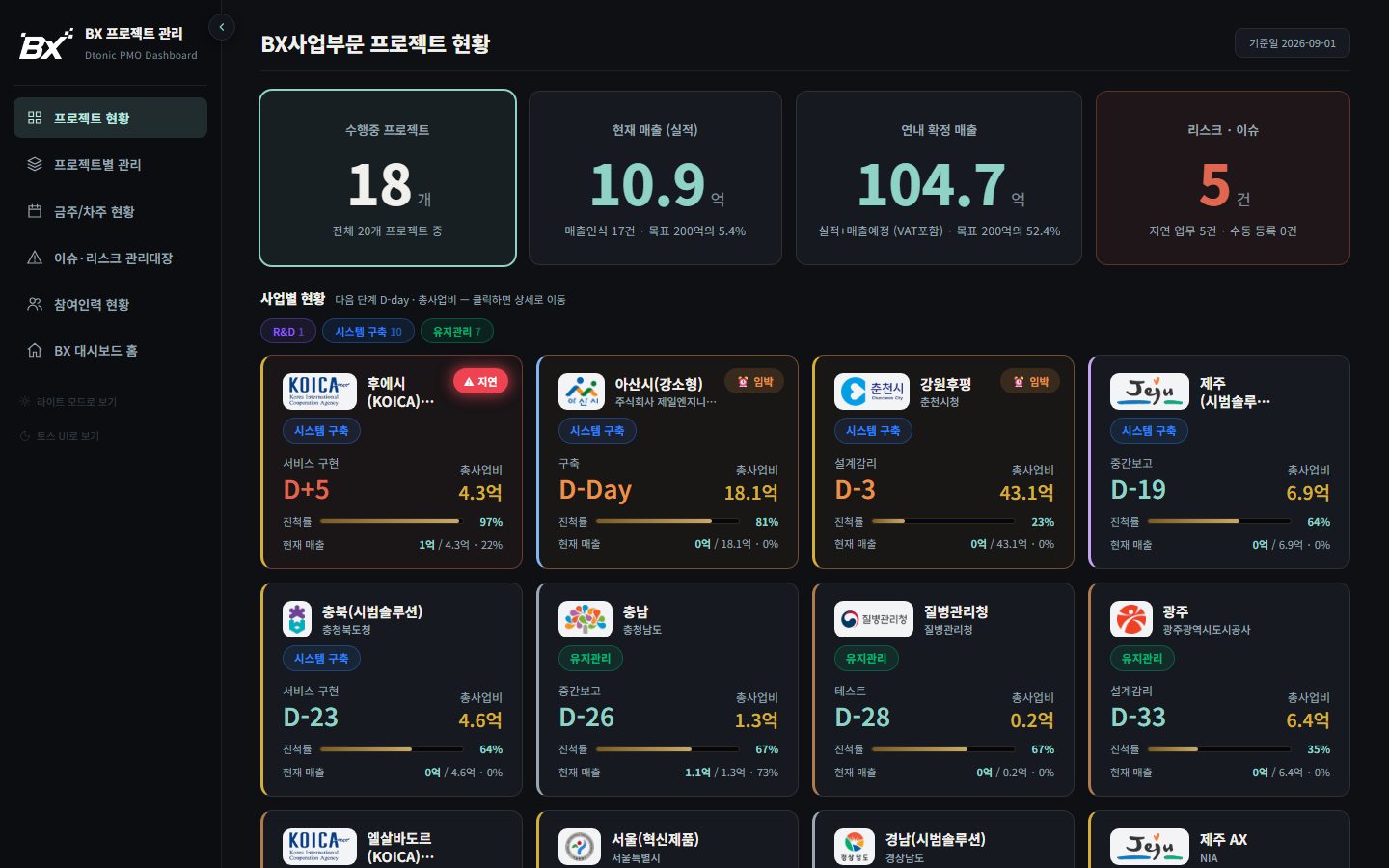Go to 금주/차주 현황 menu item
The width and height of the screenshot is (1389, 868).
110,211
